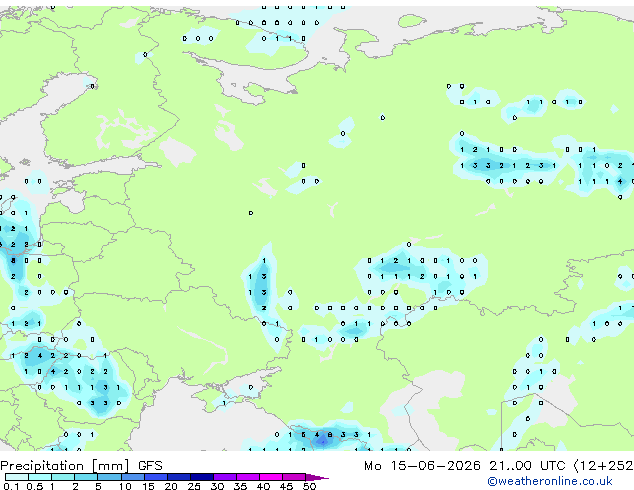634x490 pixels.
Task: Click the '50' legend scale label
Action: (x=309, y=486)
